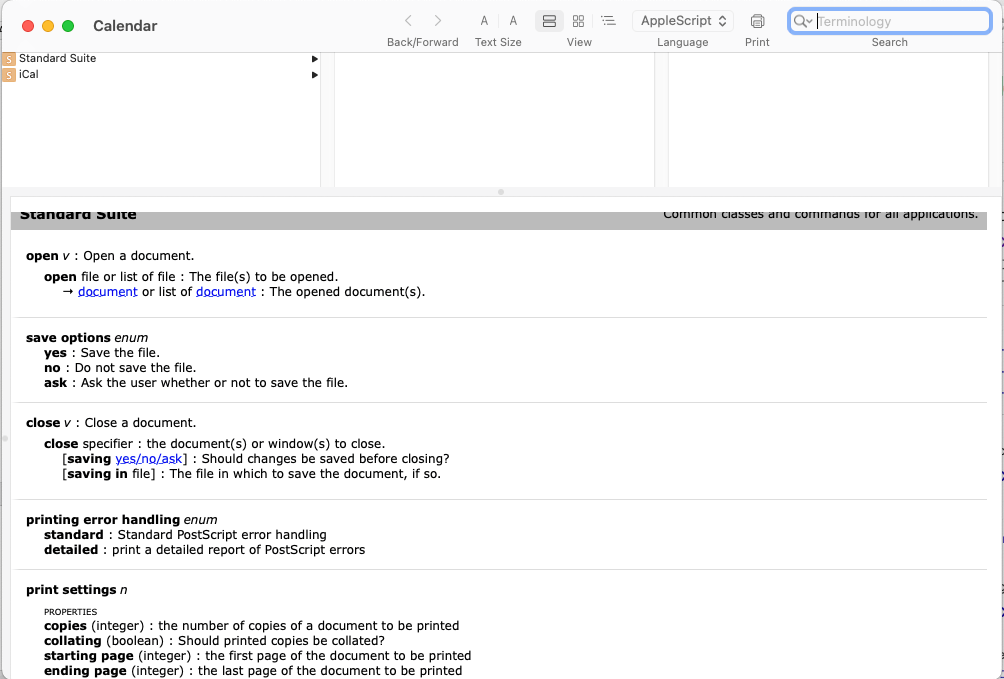Click the 'save options' enum heading

[87, 338]
